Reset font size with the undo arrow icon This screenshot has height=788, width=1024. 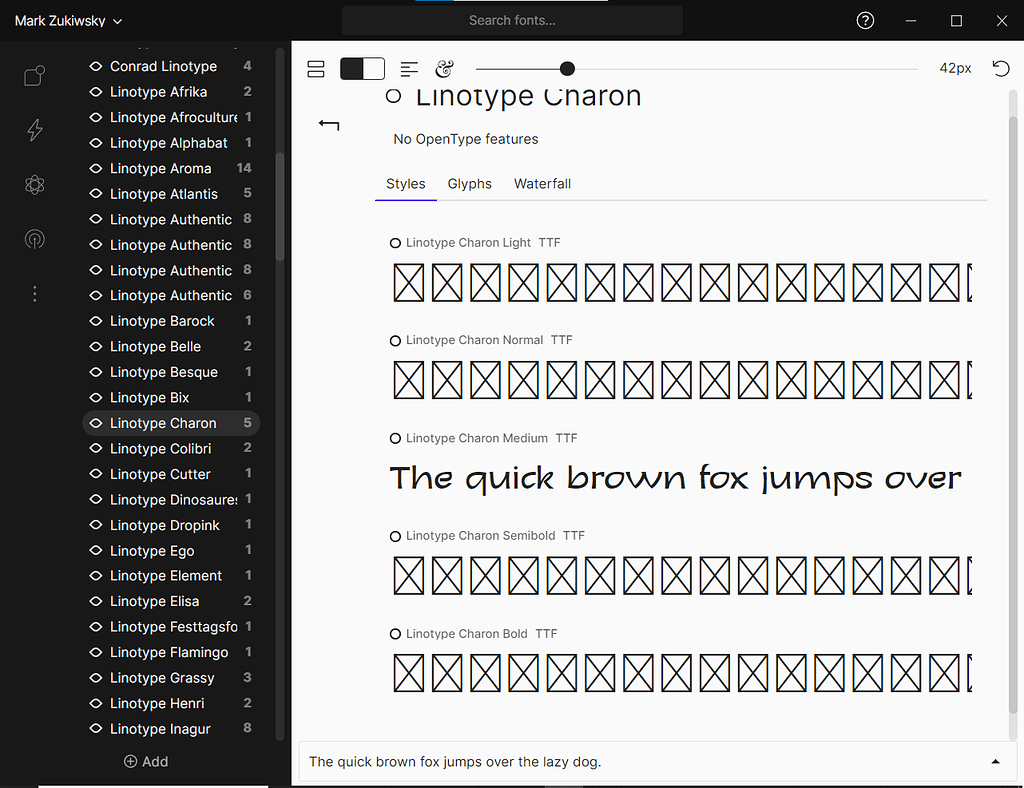(1000, 67)
